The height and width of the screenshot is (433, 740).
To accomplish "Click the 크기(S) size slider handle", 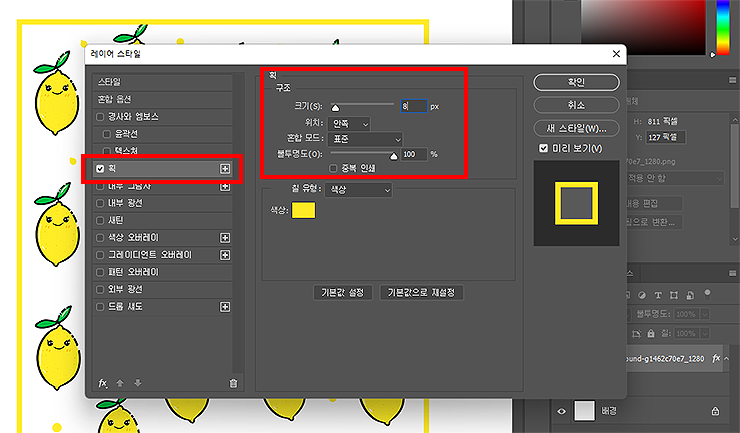I will 335,108.
